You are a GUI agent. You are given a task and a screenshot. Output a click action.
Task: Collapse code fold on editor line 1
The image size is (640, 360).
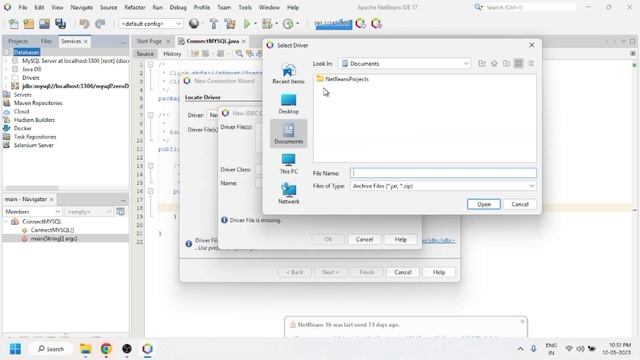click(x=151, y=64)
